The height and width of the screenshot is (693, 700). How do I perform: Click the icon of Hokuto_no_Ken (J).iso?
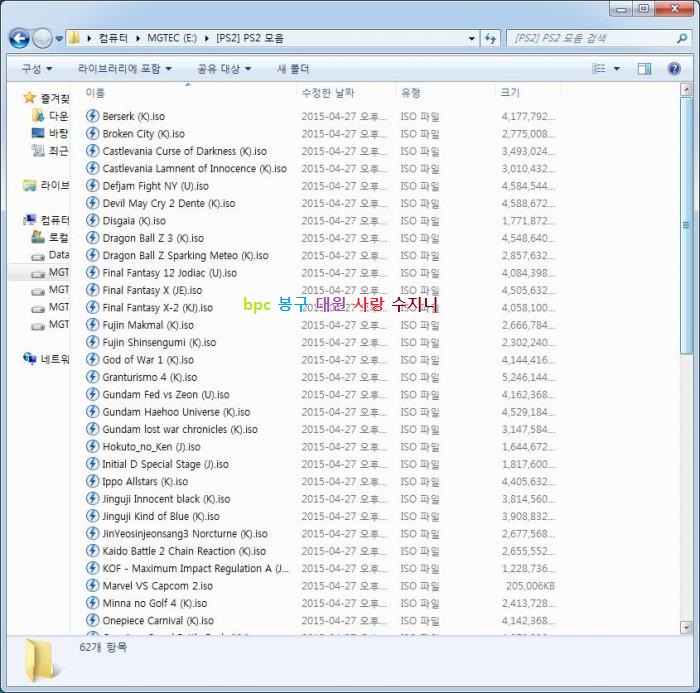point(92,447)
